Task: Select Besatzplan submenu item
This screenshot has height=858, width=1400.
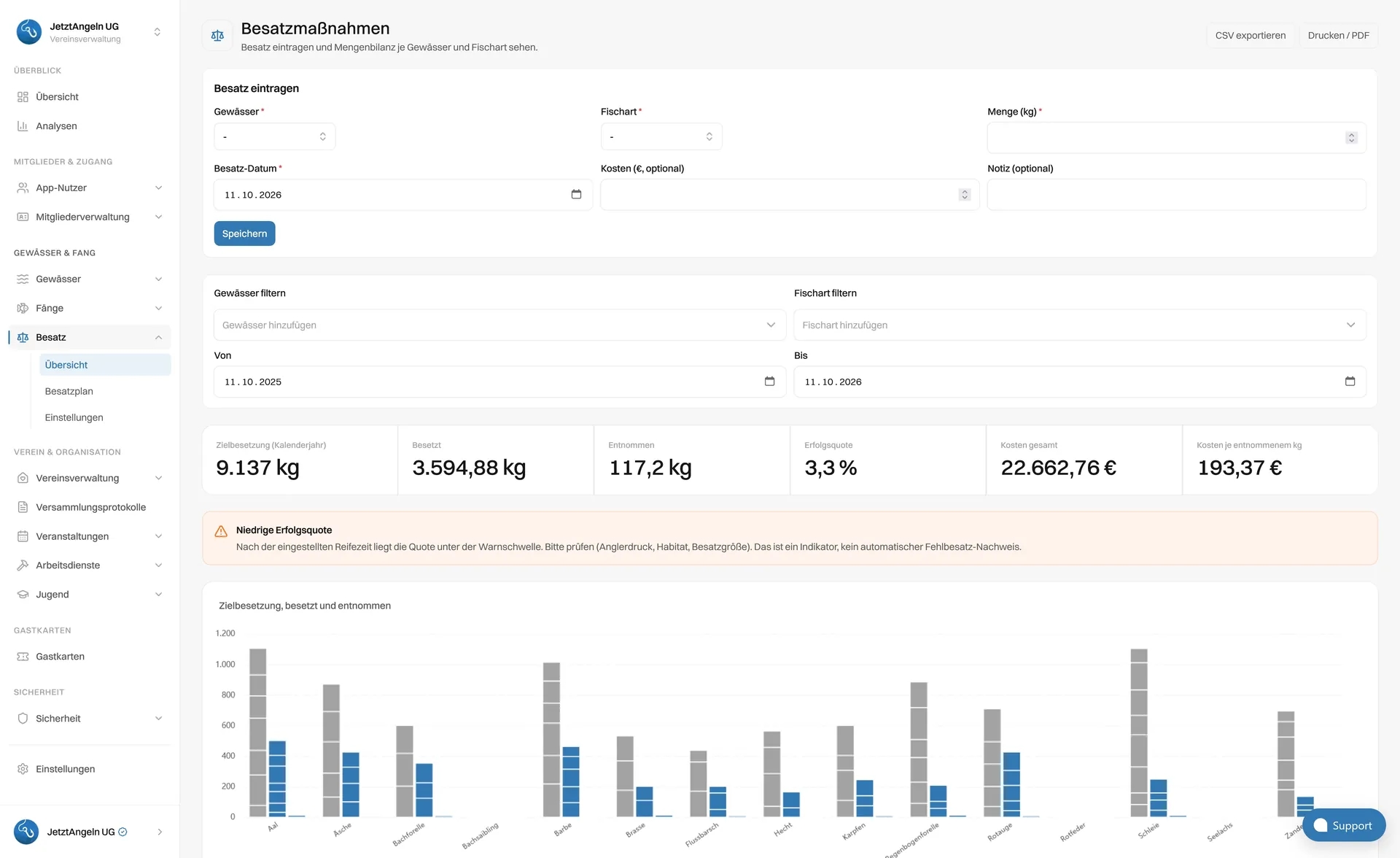Action: point(105,392)
